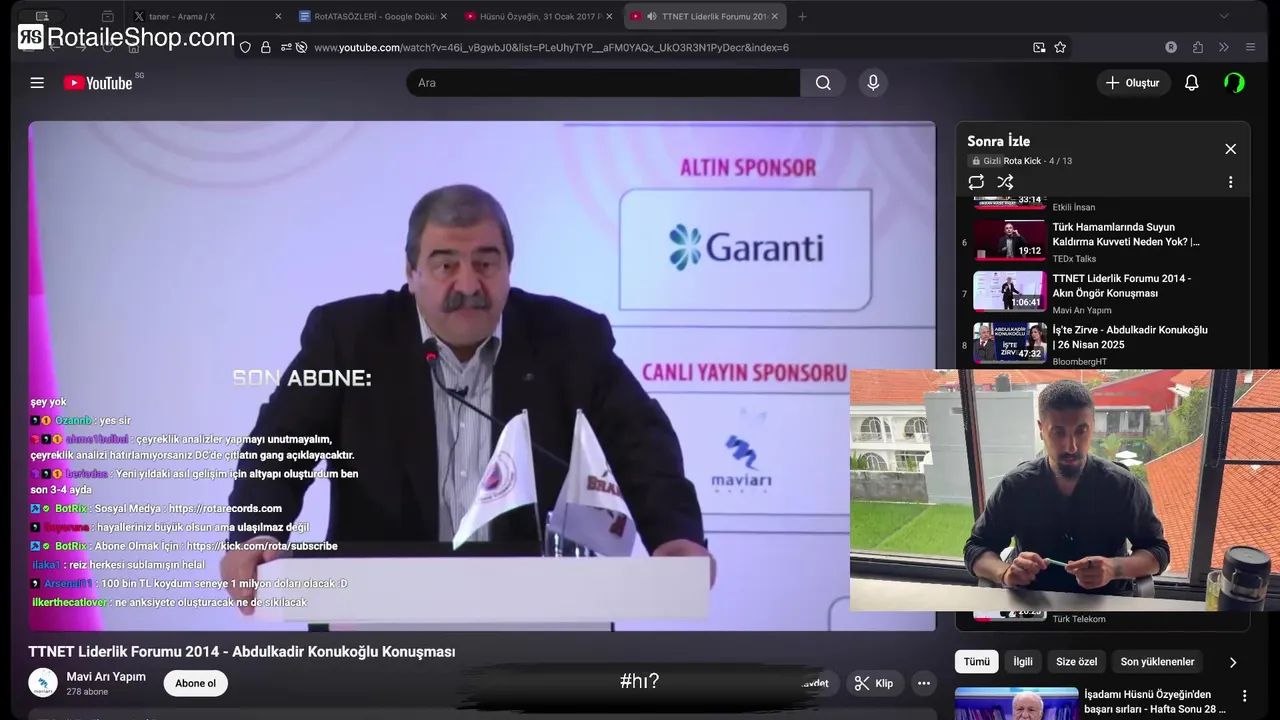Image resolution: width=1280 pixels, height=720 pixels.
Task: Toggle playlist loop in Sonra İzle
Action: [976, 182]
